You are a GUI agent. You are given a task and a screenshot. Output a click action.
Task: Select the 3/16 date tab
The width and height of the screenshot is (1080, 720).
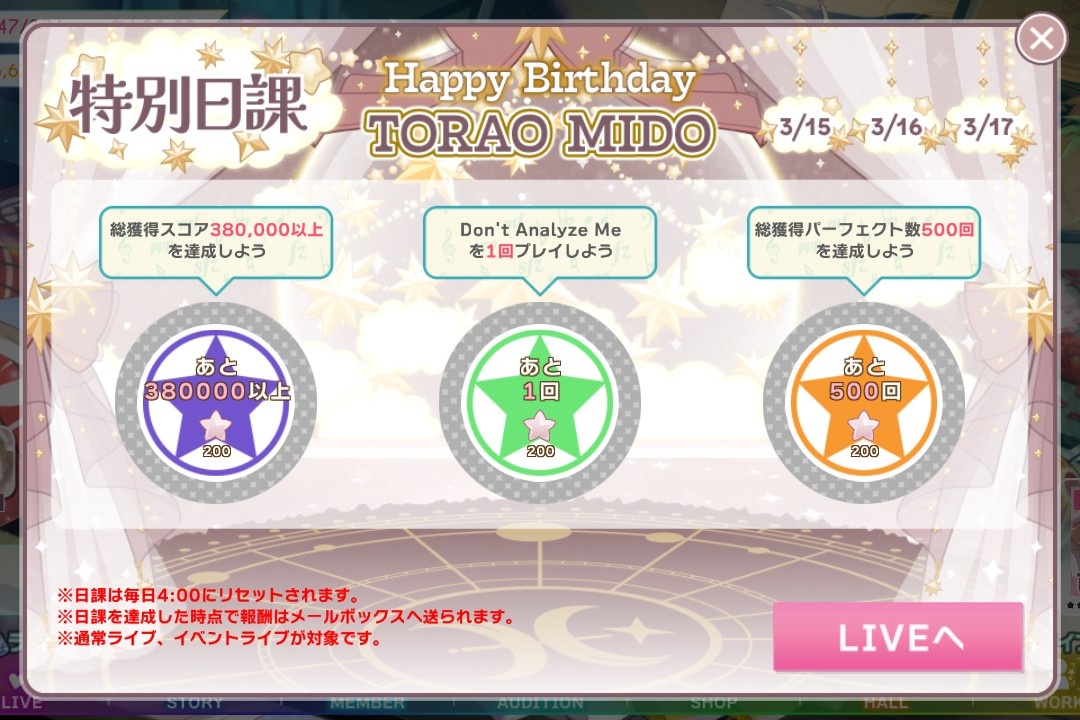(895, 127)
